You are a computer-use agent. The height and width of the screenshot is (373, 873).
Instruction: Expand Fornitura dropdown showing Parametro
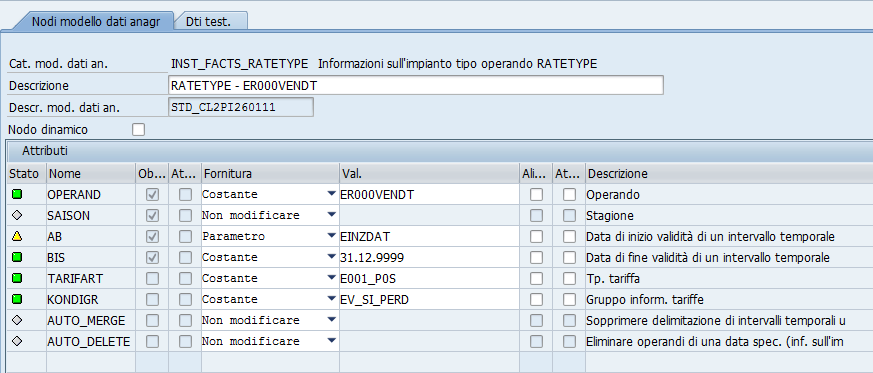(332, 237)
